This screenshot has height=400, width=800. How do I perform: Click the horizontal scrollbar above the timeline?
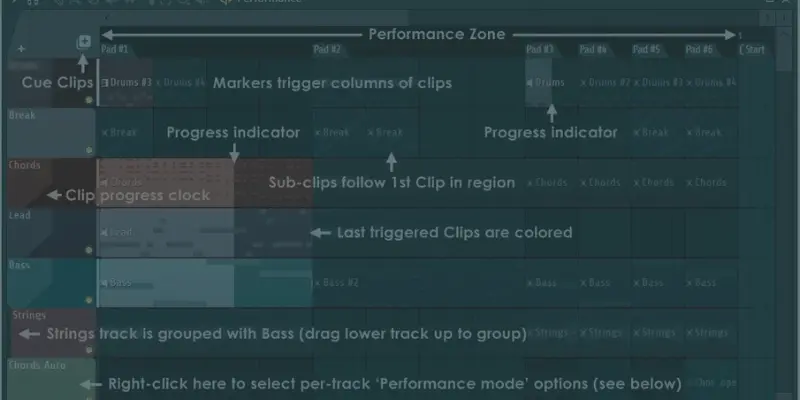pos(255,18)
